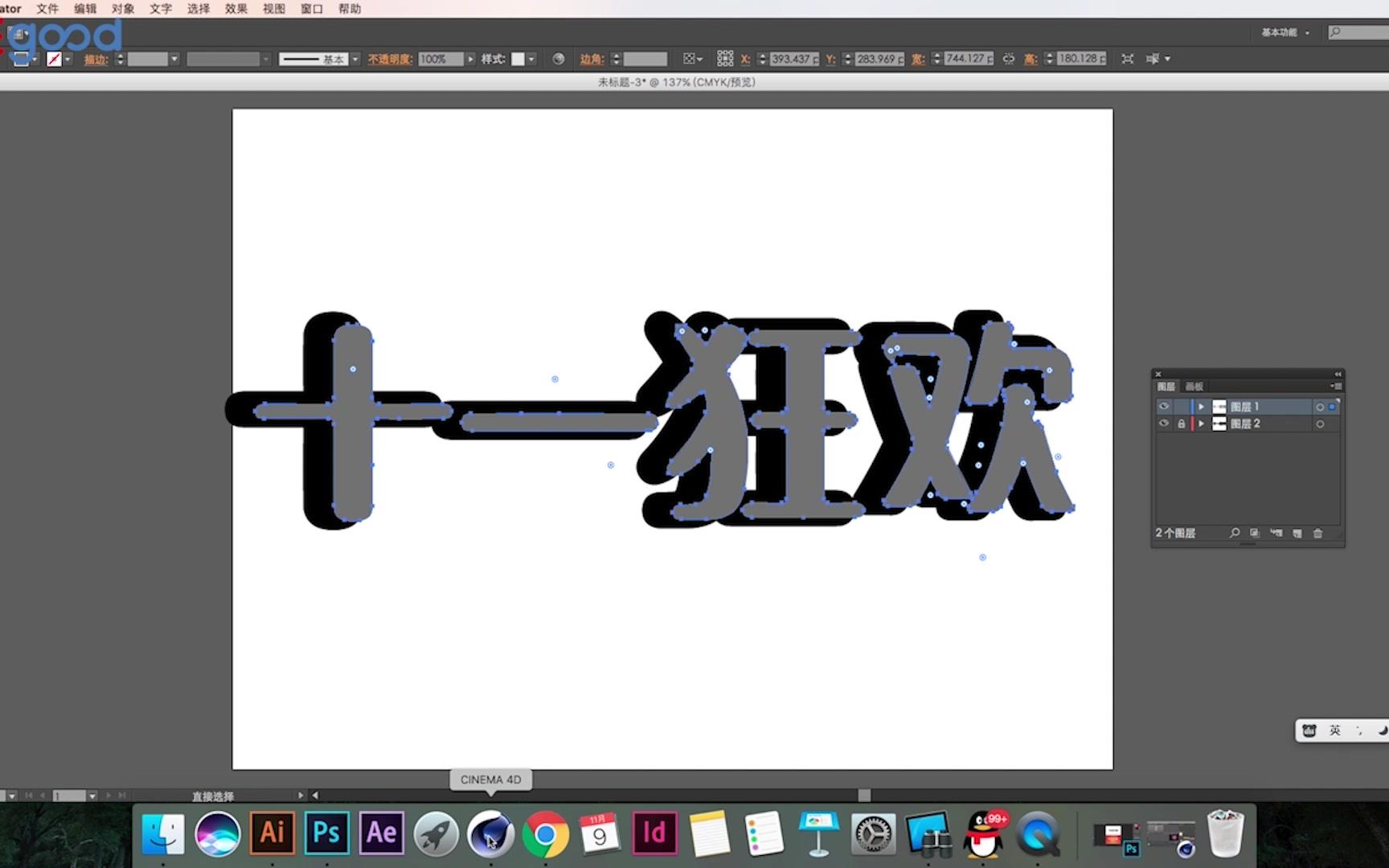Image resolution: width=1389 pixels, height=868 pixels.
Task: Click the 不透明度 label to open opacity options
Action: pos(389,59)
